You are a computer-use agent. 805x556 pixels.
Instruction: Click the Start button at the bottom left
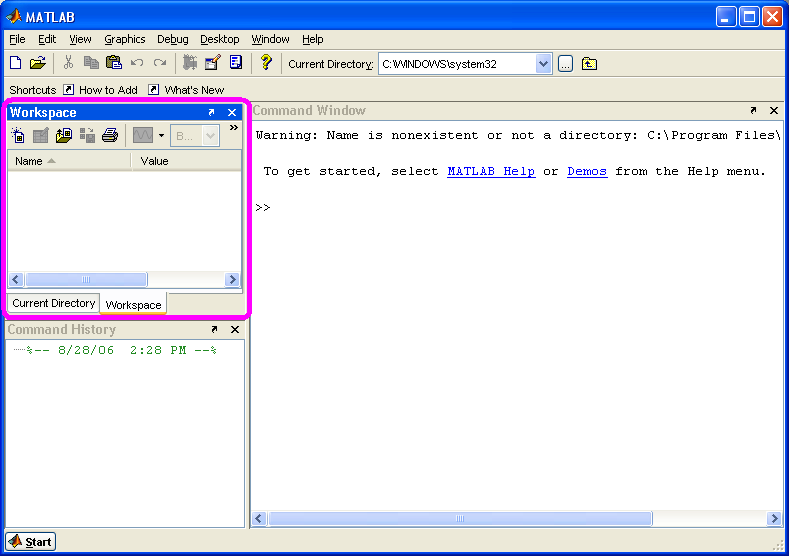click(31, 542)
